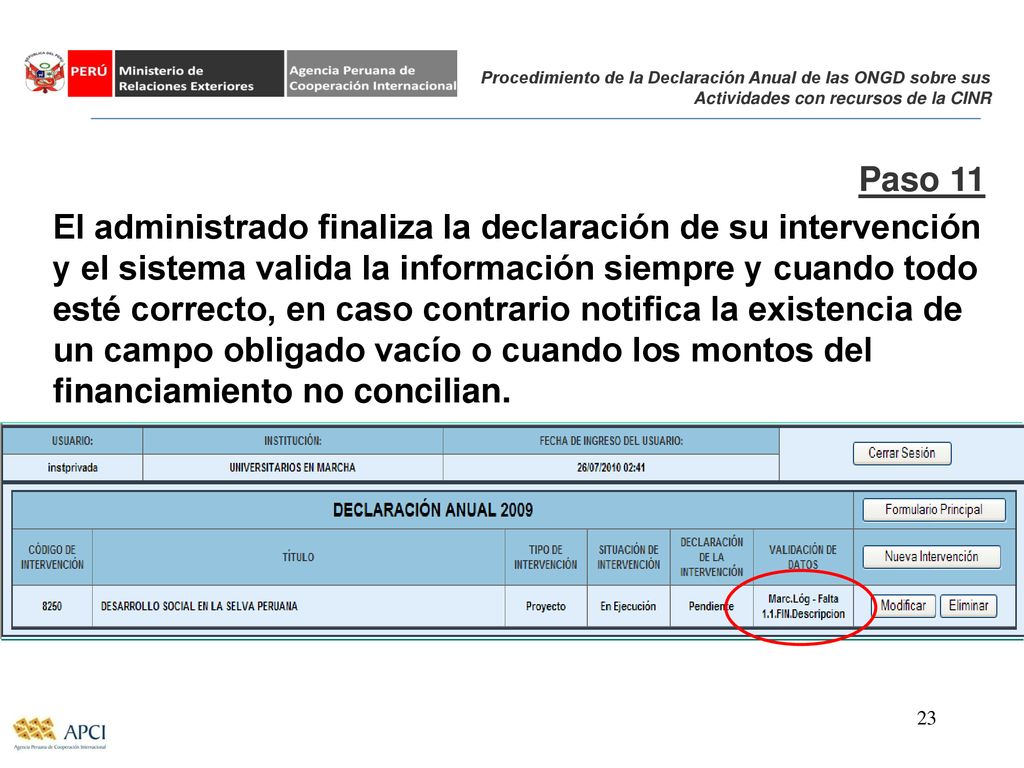Click the En Ejecución status cell
This screenshot has width=1024, height=768.
click(628, 606)
